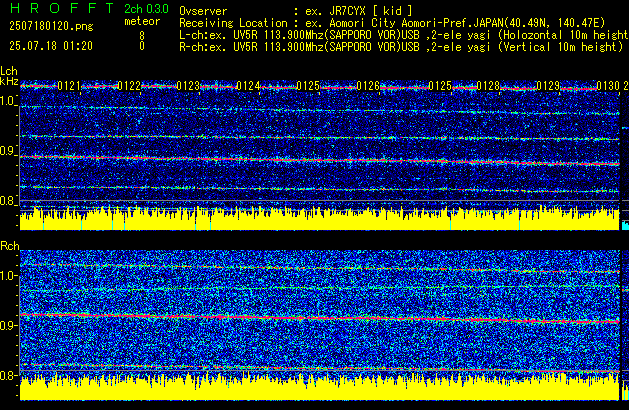Click the 'Lch' channel label

tap(9, 71)
